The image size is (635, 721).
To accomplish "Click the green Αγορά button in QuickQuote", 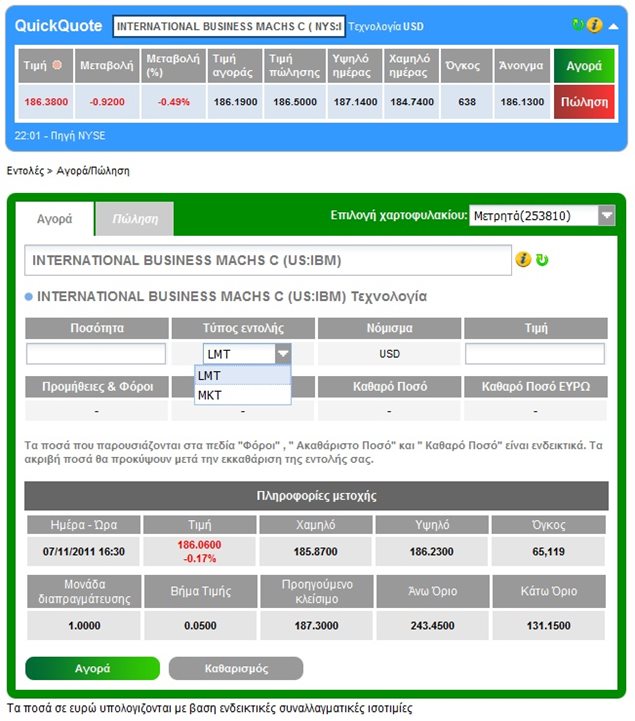I will point(584,66).
